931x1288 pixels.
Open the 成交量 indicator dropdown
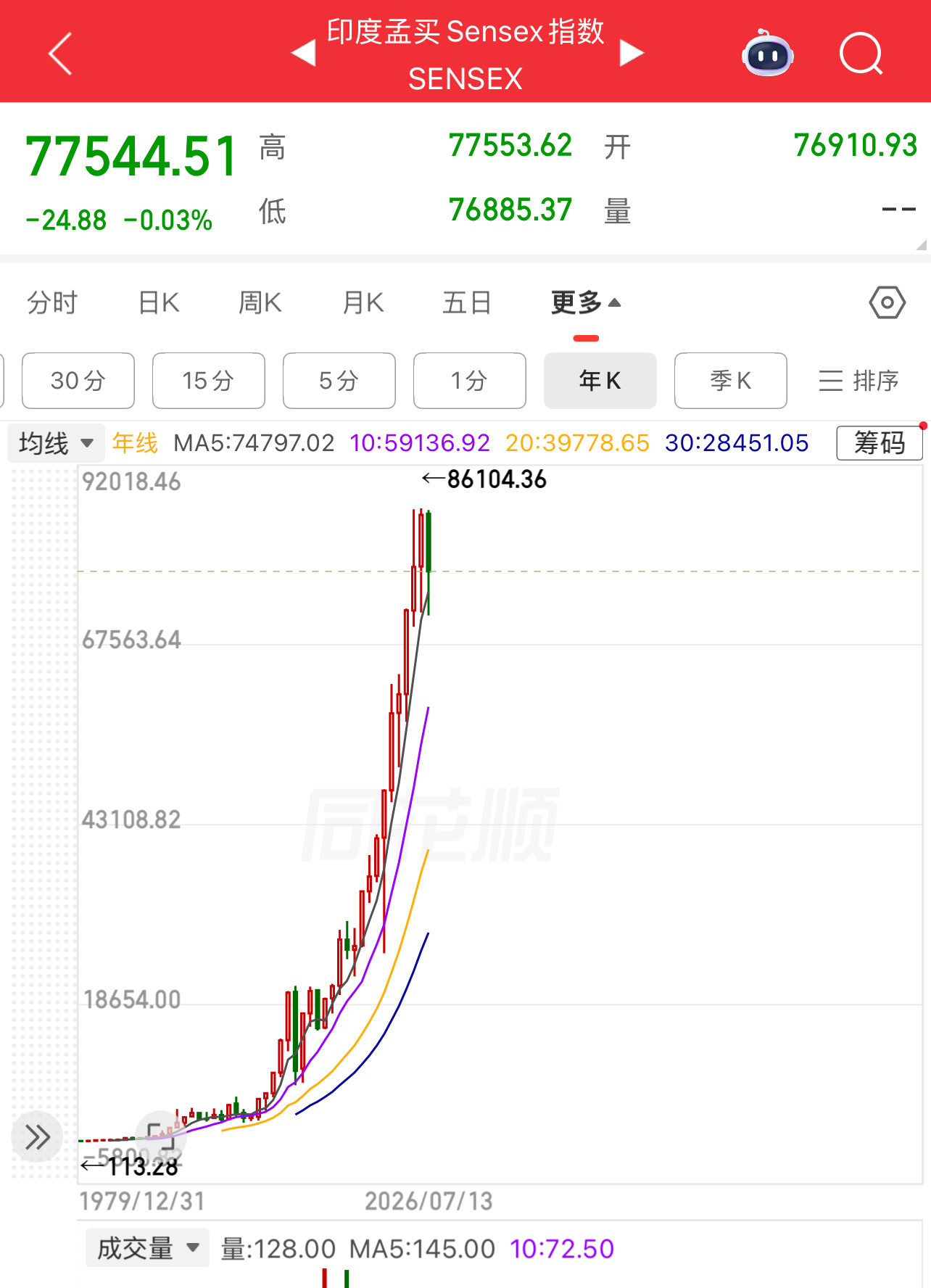pos(147,1248)
